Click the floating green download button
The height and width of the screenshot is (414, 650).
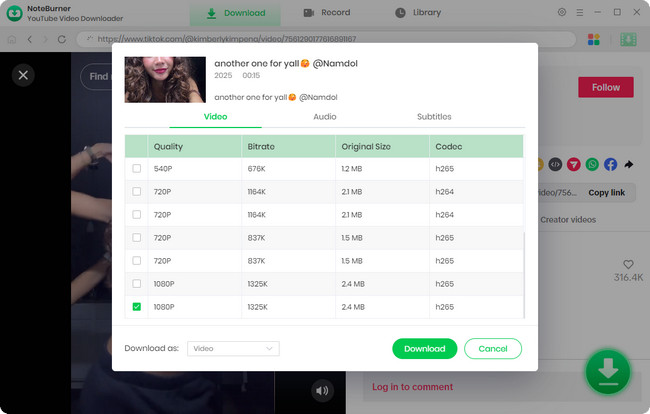(608, 372)
